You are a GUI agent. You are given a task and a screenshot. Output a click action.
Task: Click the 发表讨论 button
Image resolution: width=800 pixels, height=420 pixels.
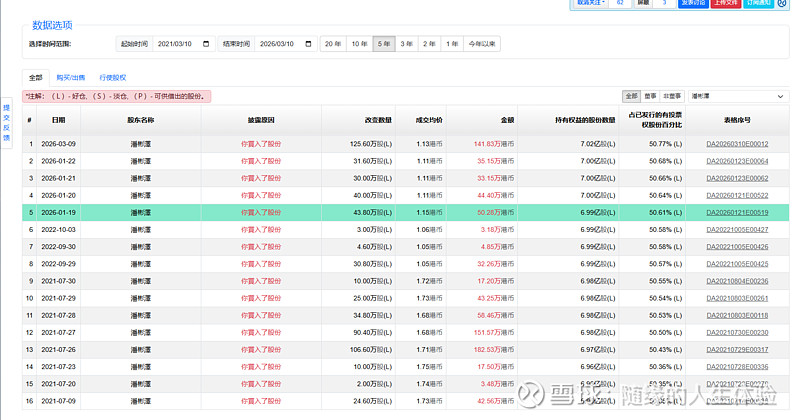click(x=693, y=4)
